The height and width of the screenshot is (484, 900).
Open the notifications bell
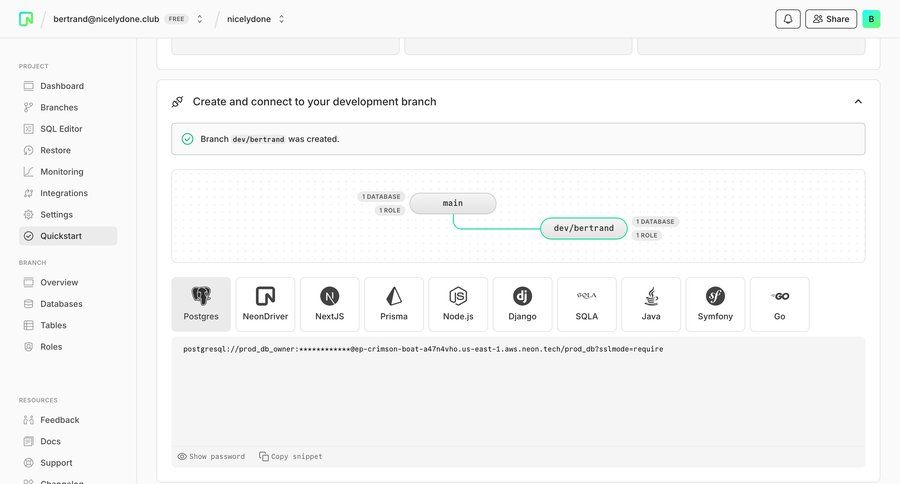tap(787, 19)
